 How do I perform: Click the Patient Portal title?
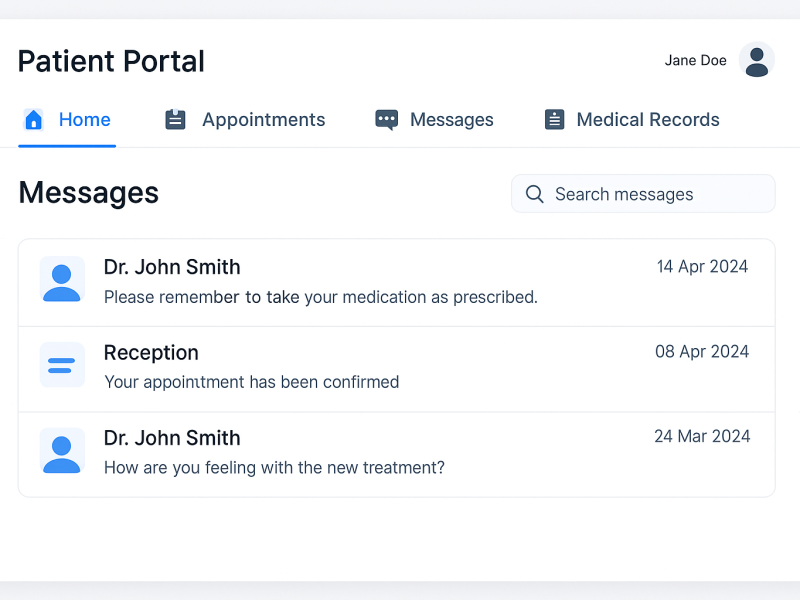point(111,61)
